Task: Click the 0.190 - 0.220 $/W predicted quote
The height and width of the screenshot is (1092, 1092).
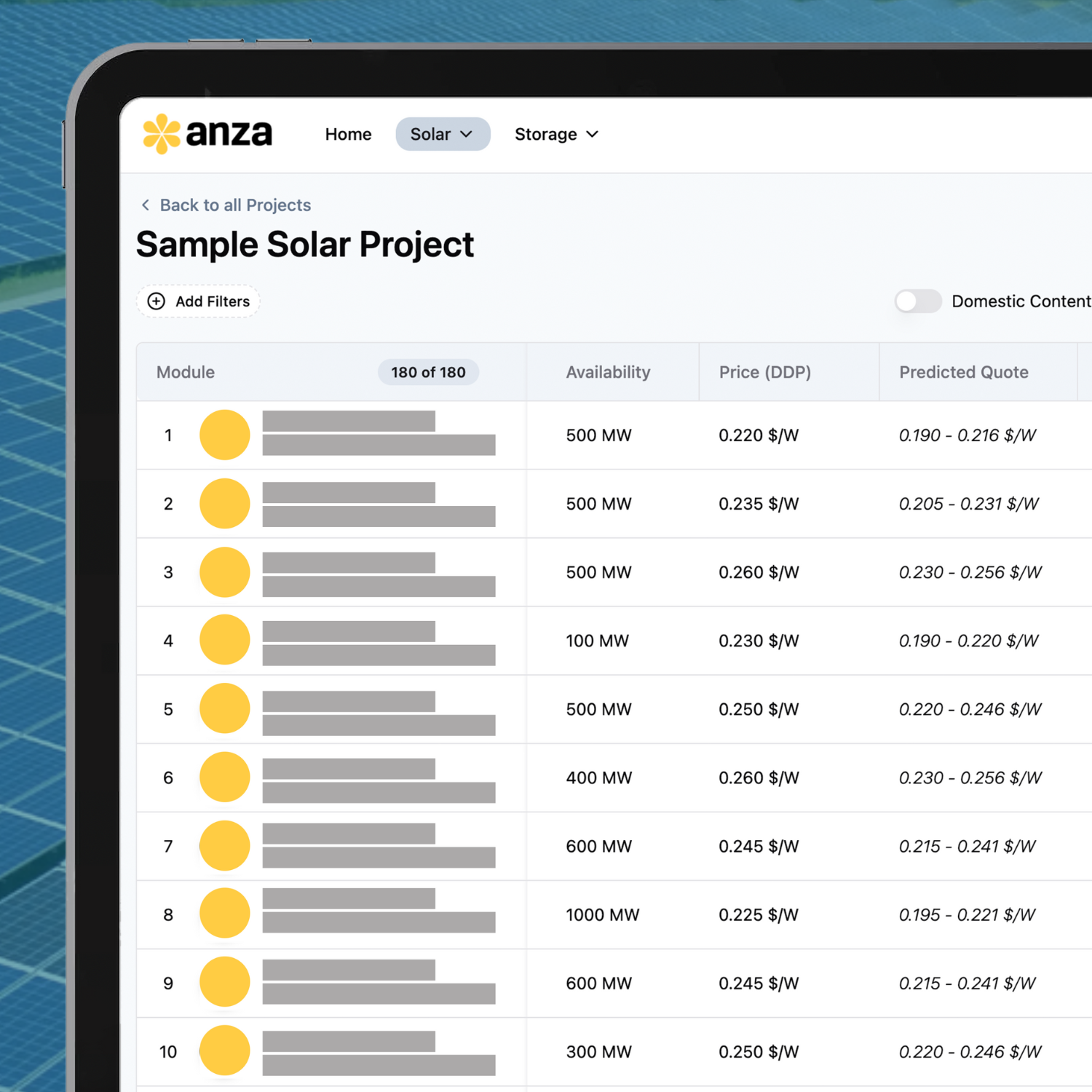Action: 969,641
